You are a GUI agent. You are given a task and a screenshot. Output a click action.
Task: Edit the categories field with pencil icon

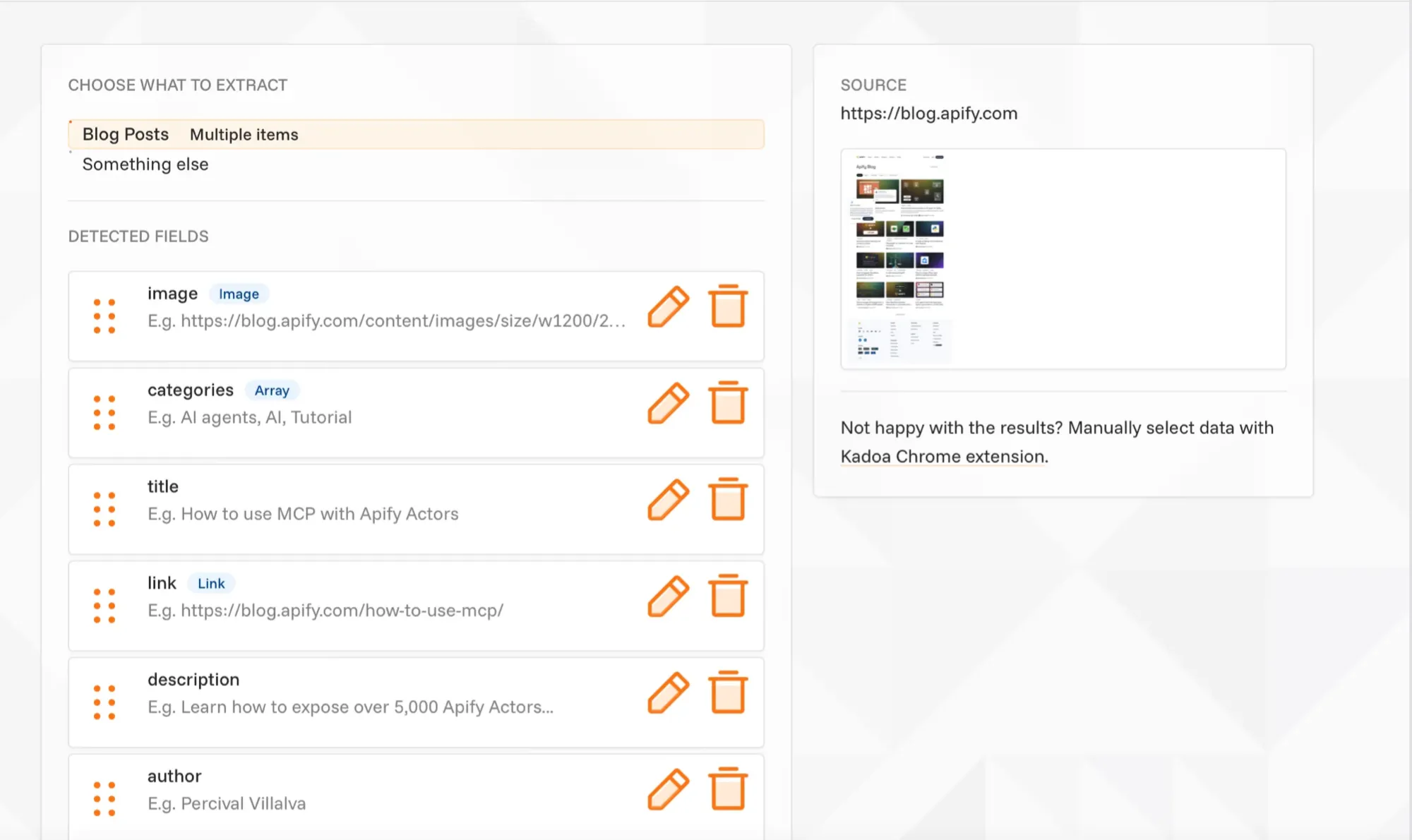point(668,403)
